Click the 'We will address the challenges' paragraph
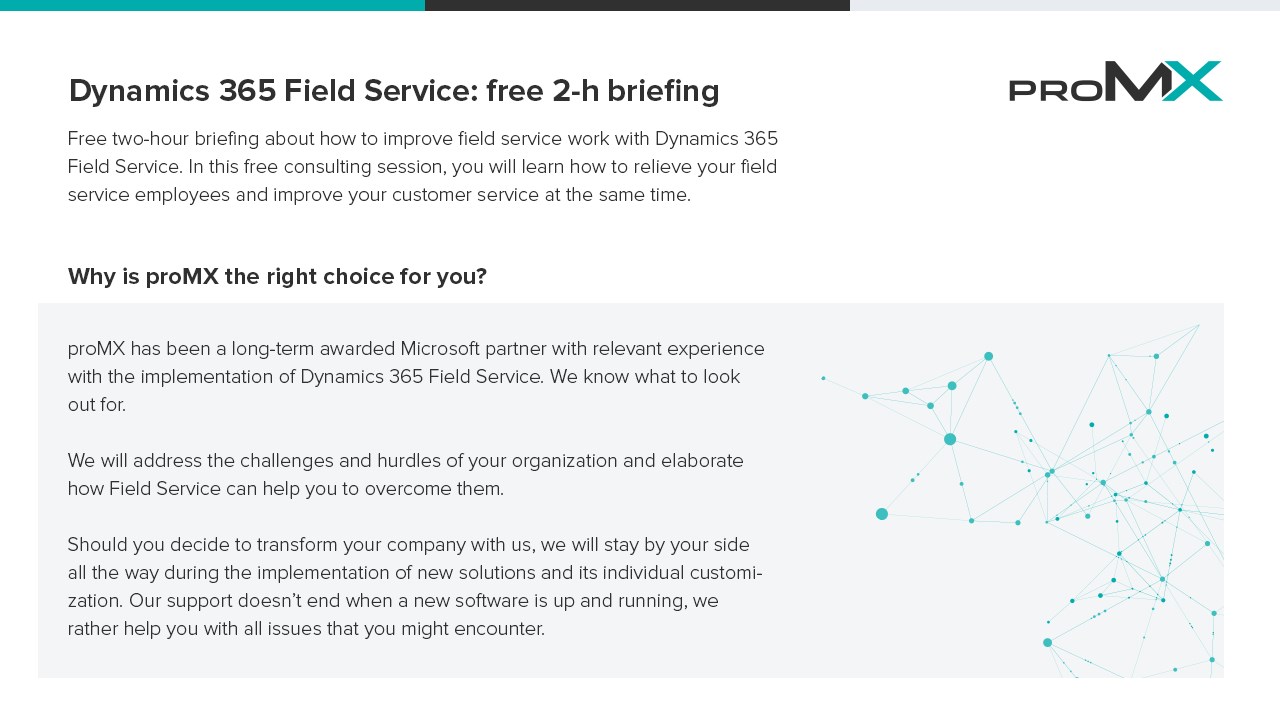Image resolution: width=1280 pixels, height=720 pixels. (x=405, y=474)
